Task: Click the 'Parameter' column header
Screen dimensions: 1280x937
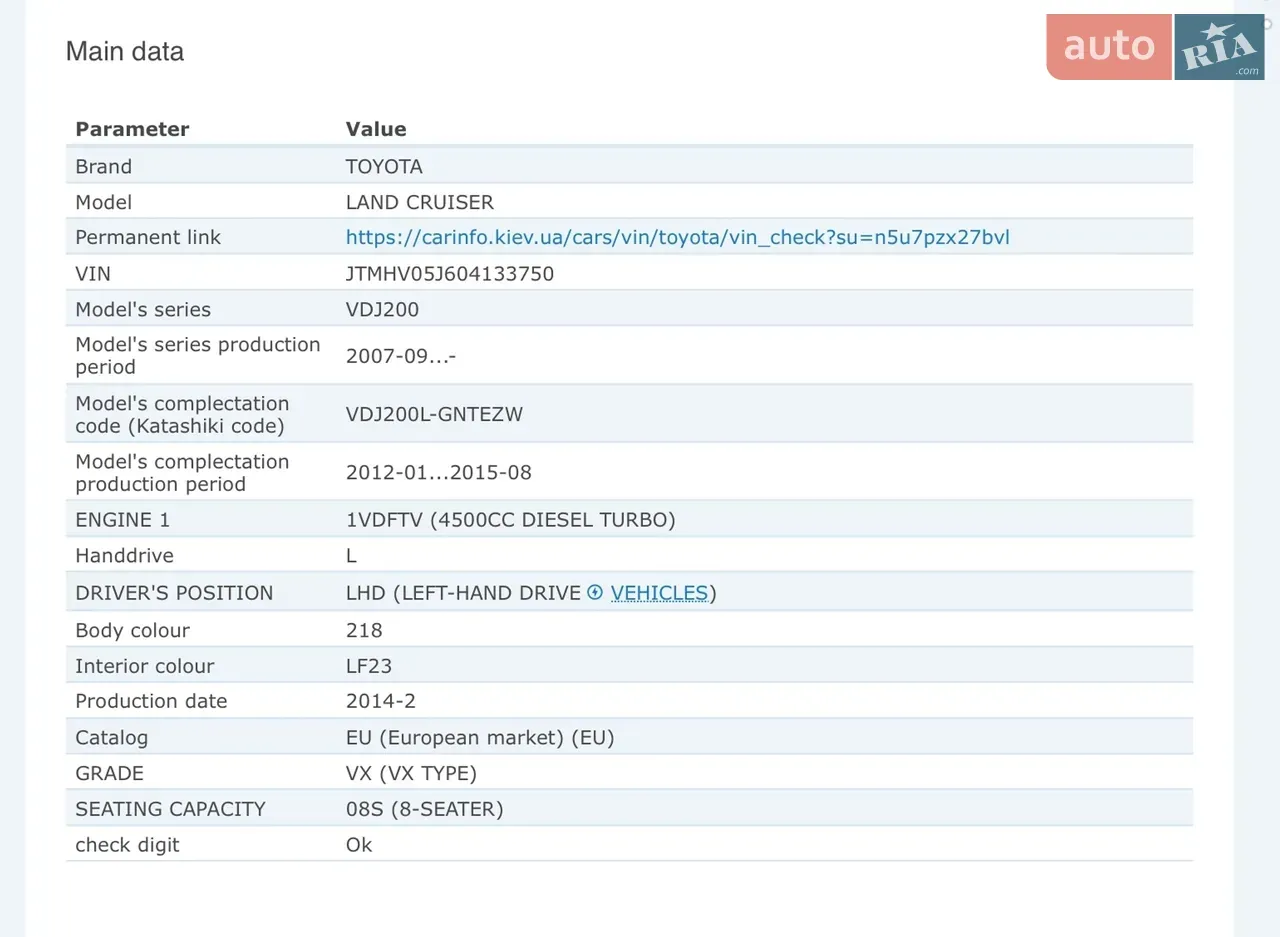Action: 132,129
